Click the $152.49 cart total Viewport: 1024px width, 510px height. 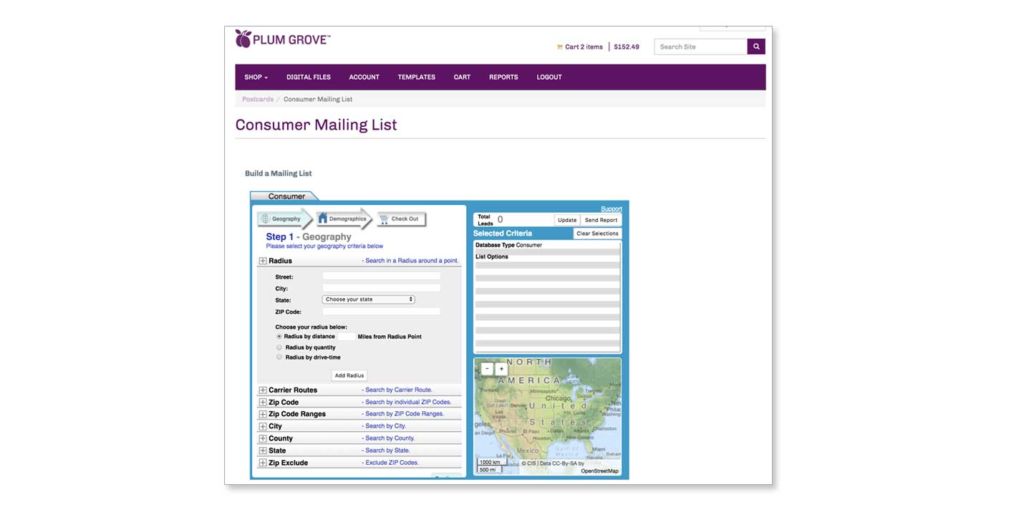coord(626,47)
